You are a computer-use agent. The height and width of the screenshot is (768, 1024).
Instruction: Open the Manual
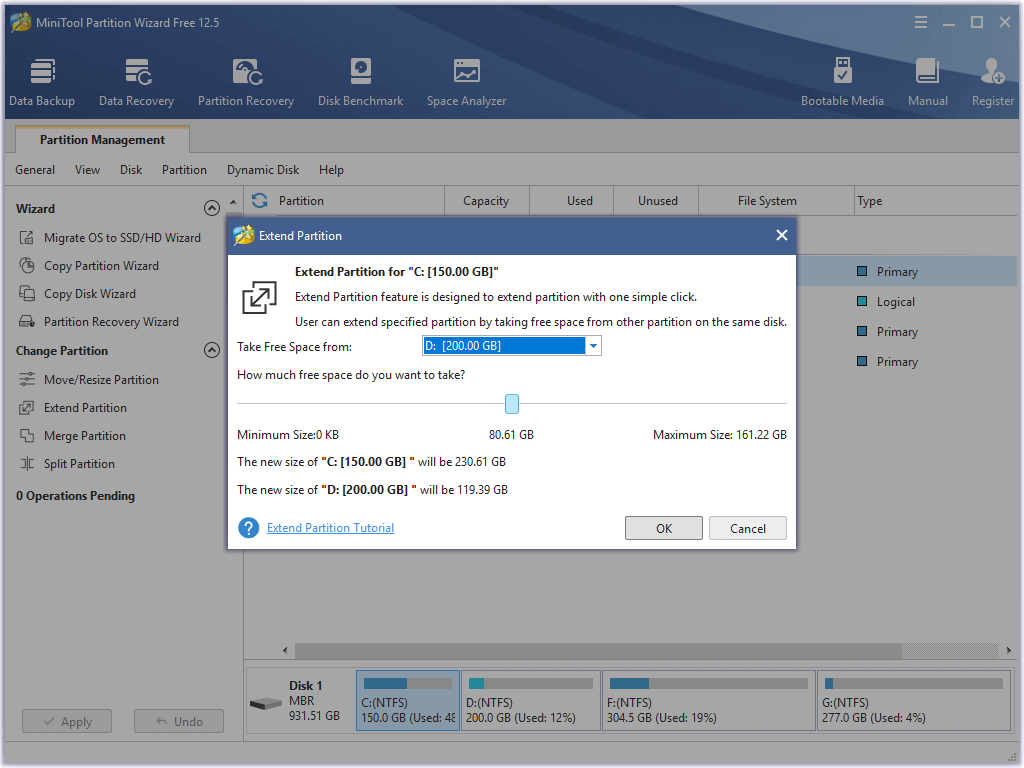coord(927,80)
